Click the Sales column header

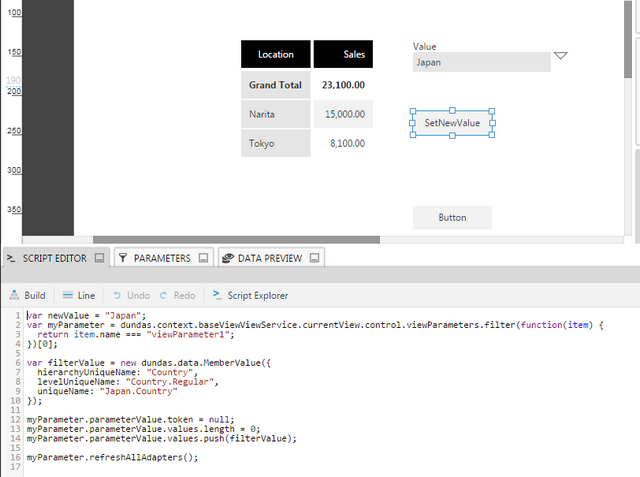point(343,54)
